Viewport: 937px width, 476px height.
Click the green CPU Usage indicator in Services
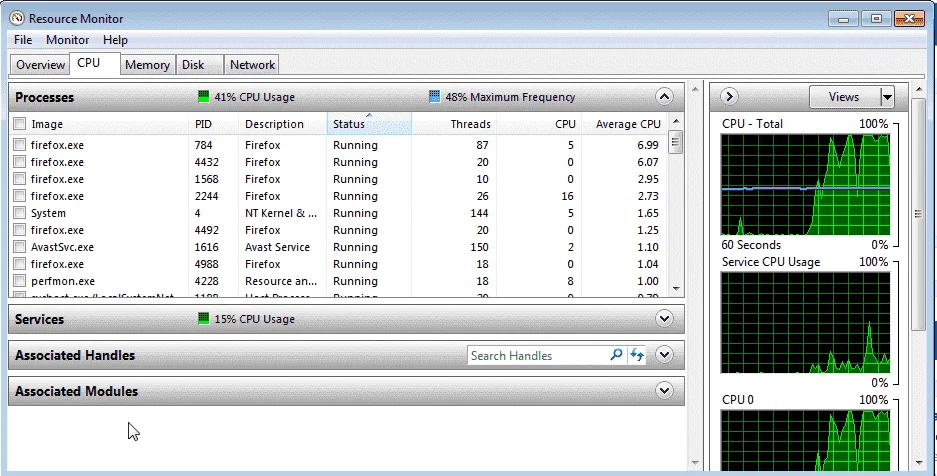click(204, 319)
